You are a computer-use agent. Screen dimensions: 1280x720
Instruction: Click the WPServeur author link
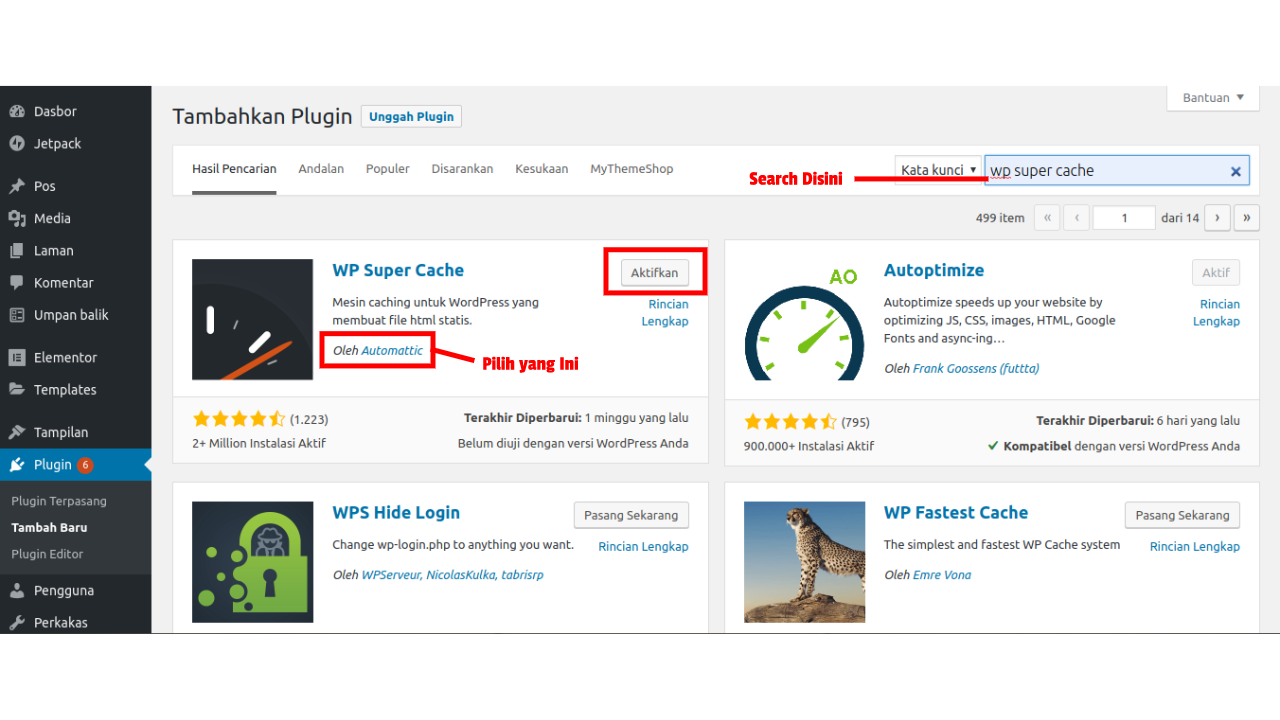coord(392,575)
